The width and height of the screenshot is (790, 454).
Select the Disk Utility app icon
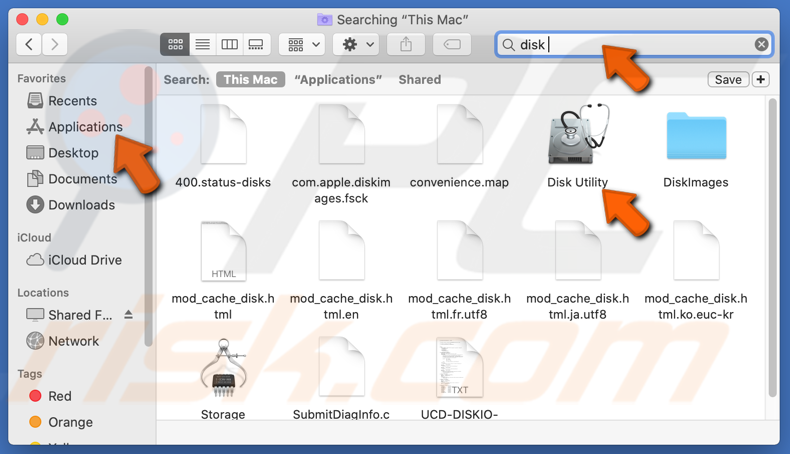pyautogui.click(x=578, y=135)
